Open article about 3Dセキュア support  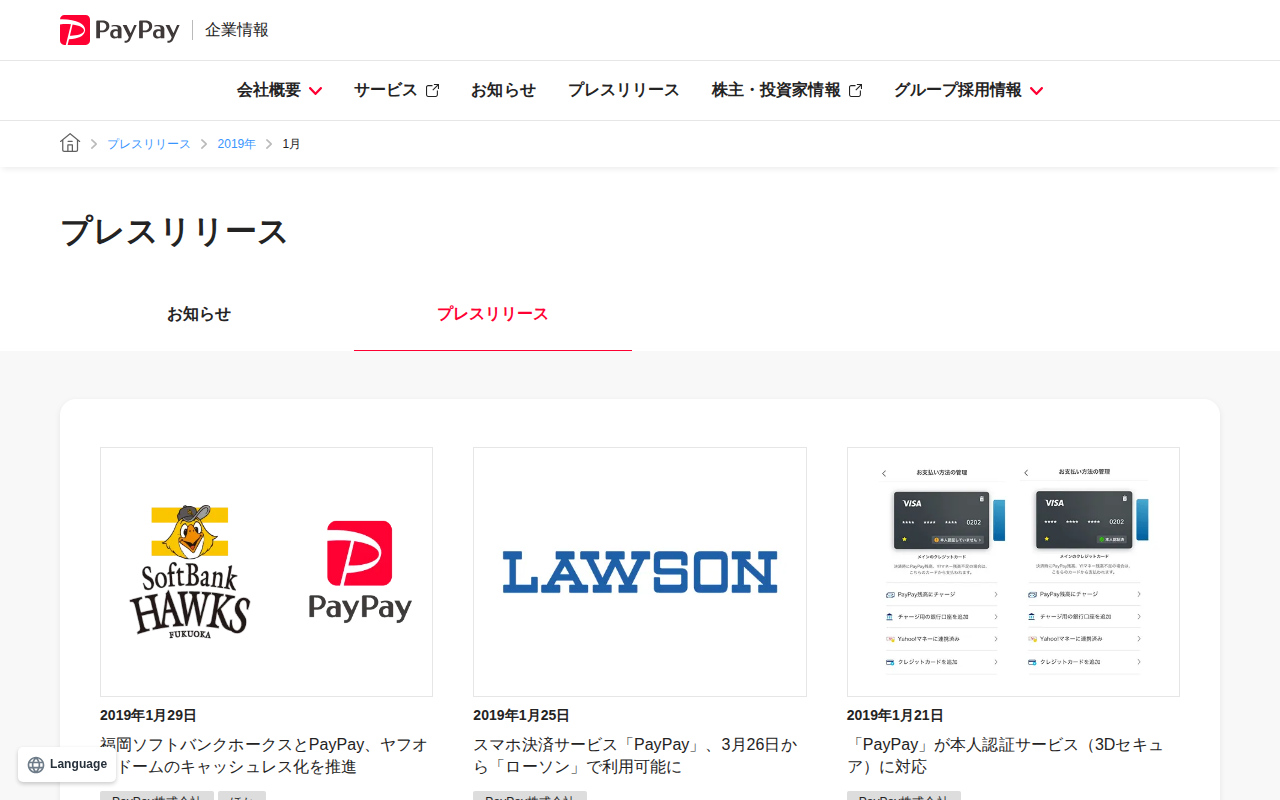1005,756
